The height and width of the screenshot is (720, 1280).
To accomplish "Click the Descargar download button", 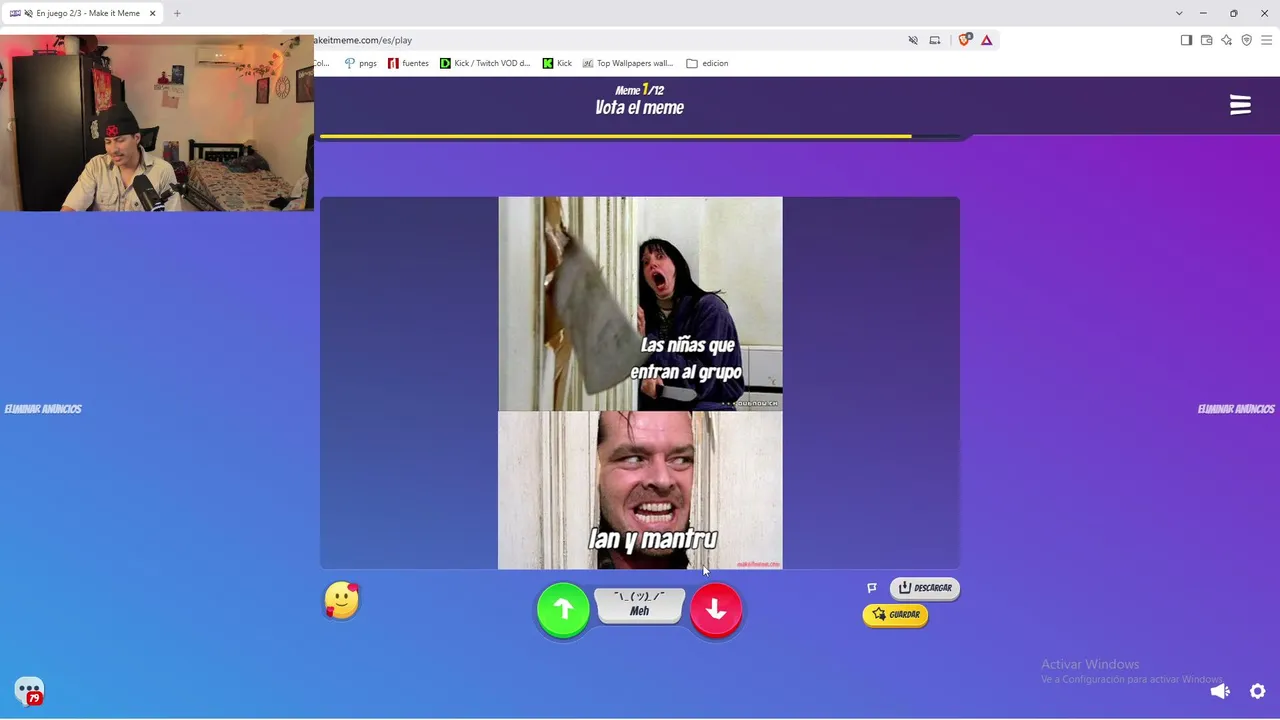I will pos(925,588).
